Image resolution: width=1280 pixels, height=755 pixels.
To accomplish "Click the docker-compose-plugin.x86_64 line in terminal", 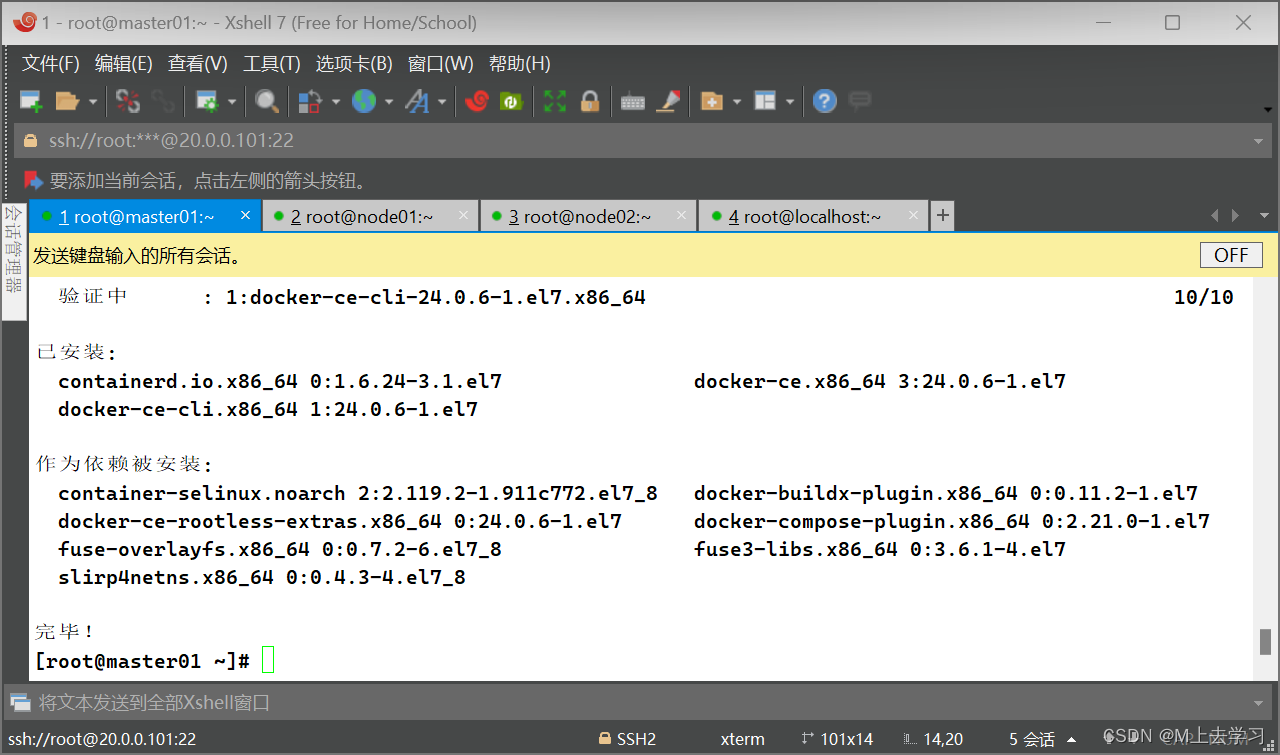I will (x=951, y=521).
